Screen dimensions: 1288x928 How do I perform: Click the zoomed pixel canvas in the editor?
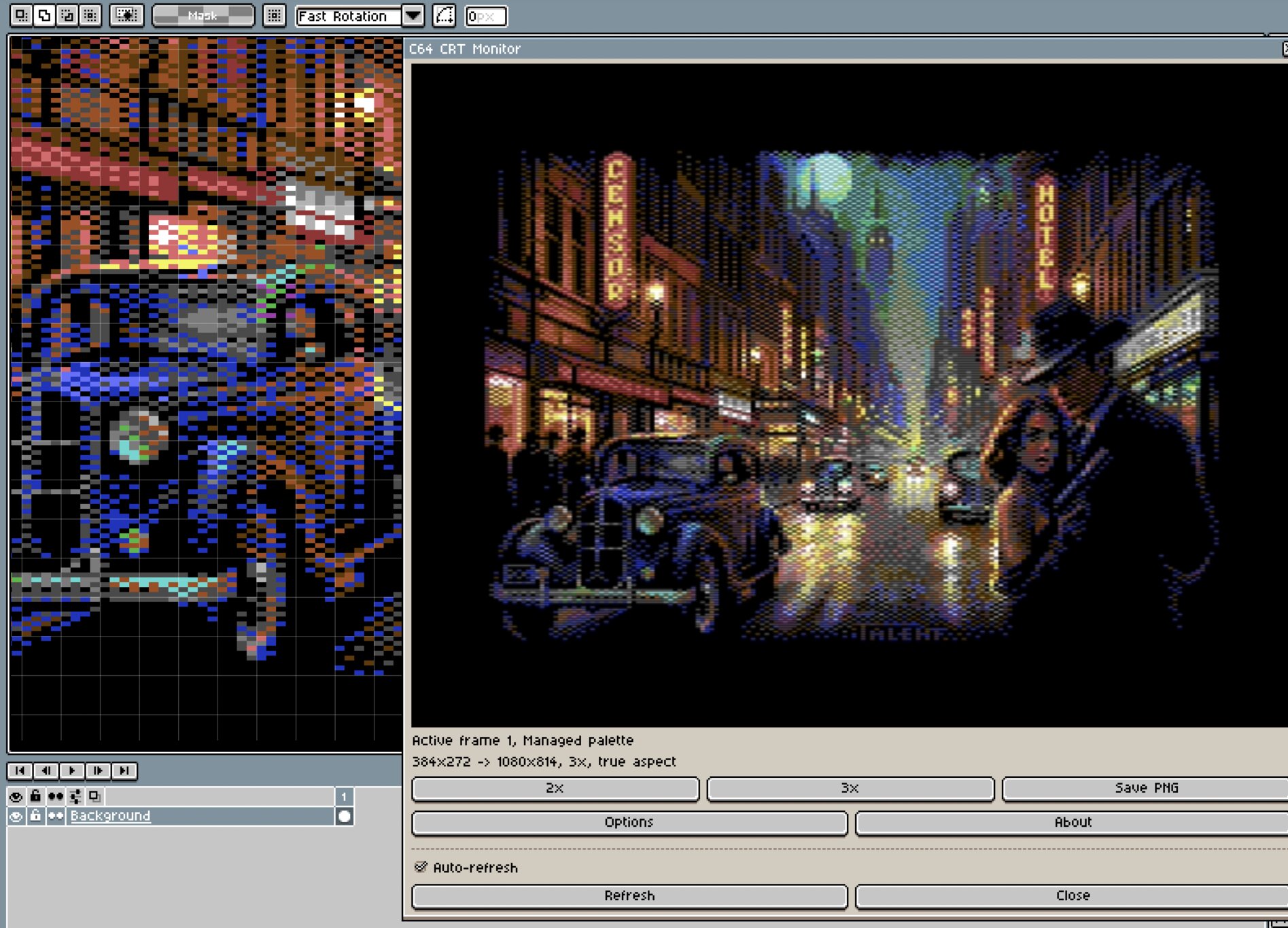pyautogui.click(x=205, y=394)
